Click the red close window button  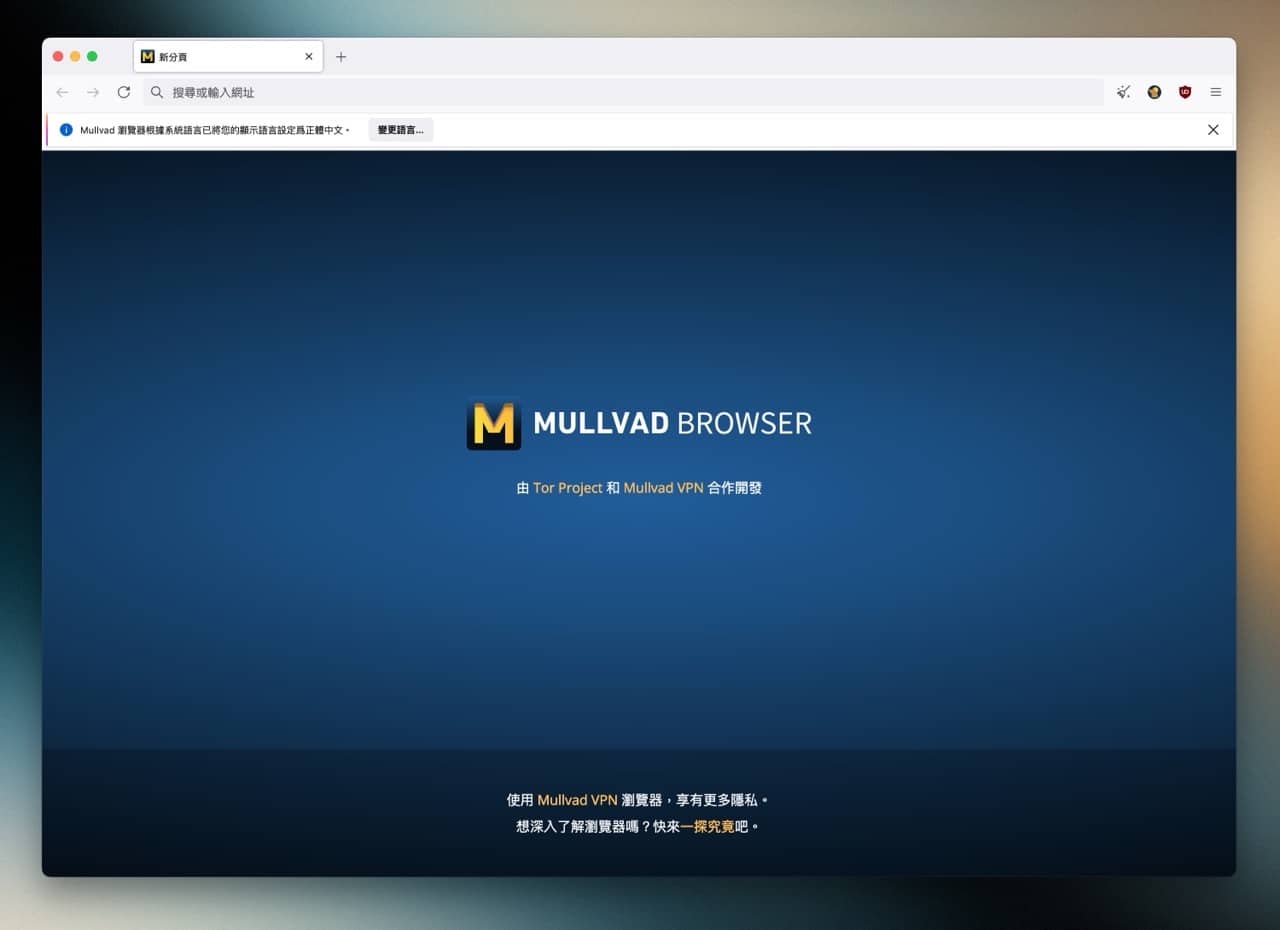pos(58,57)
